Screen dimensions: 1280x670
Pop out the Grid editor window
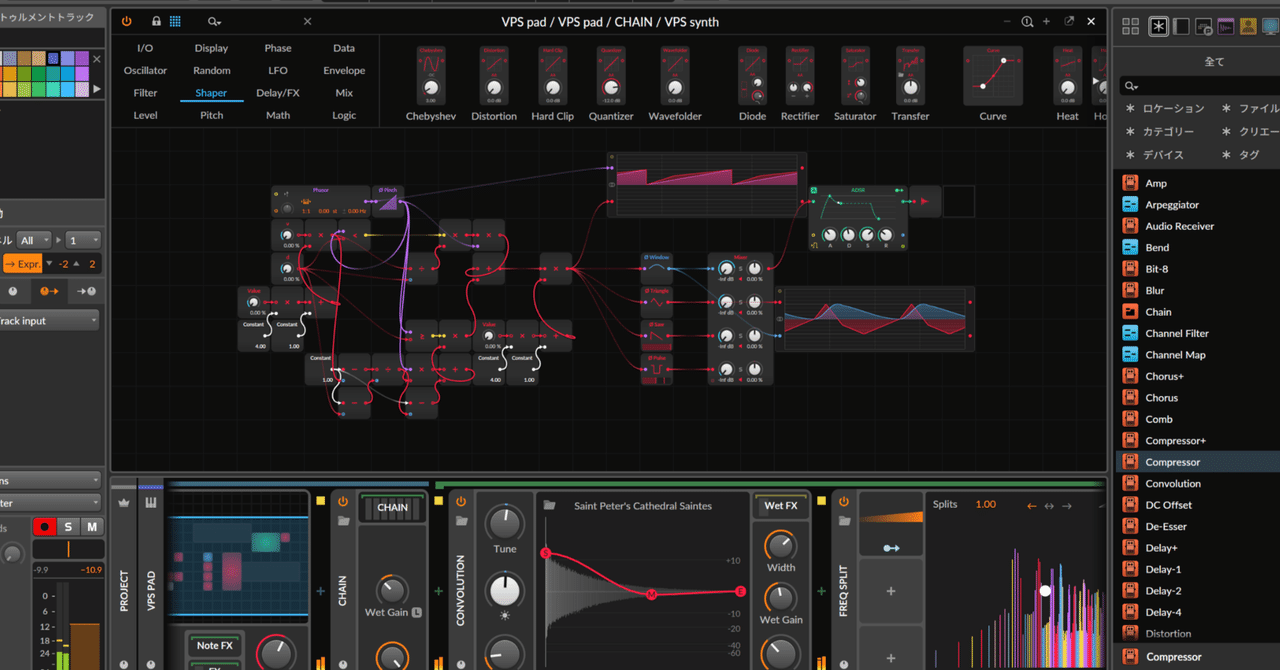(x=1069, y=21)
